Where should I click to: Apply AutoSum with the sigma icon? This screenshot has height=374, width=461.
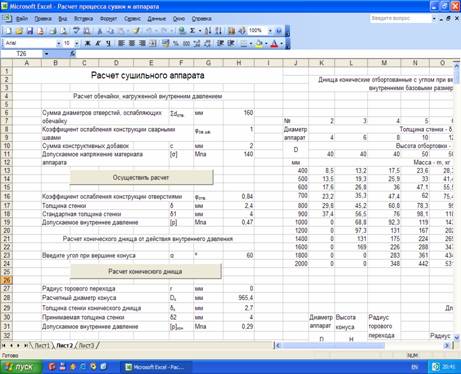[x=193, y=31]
